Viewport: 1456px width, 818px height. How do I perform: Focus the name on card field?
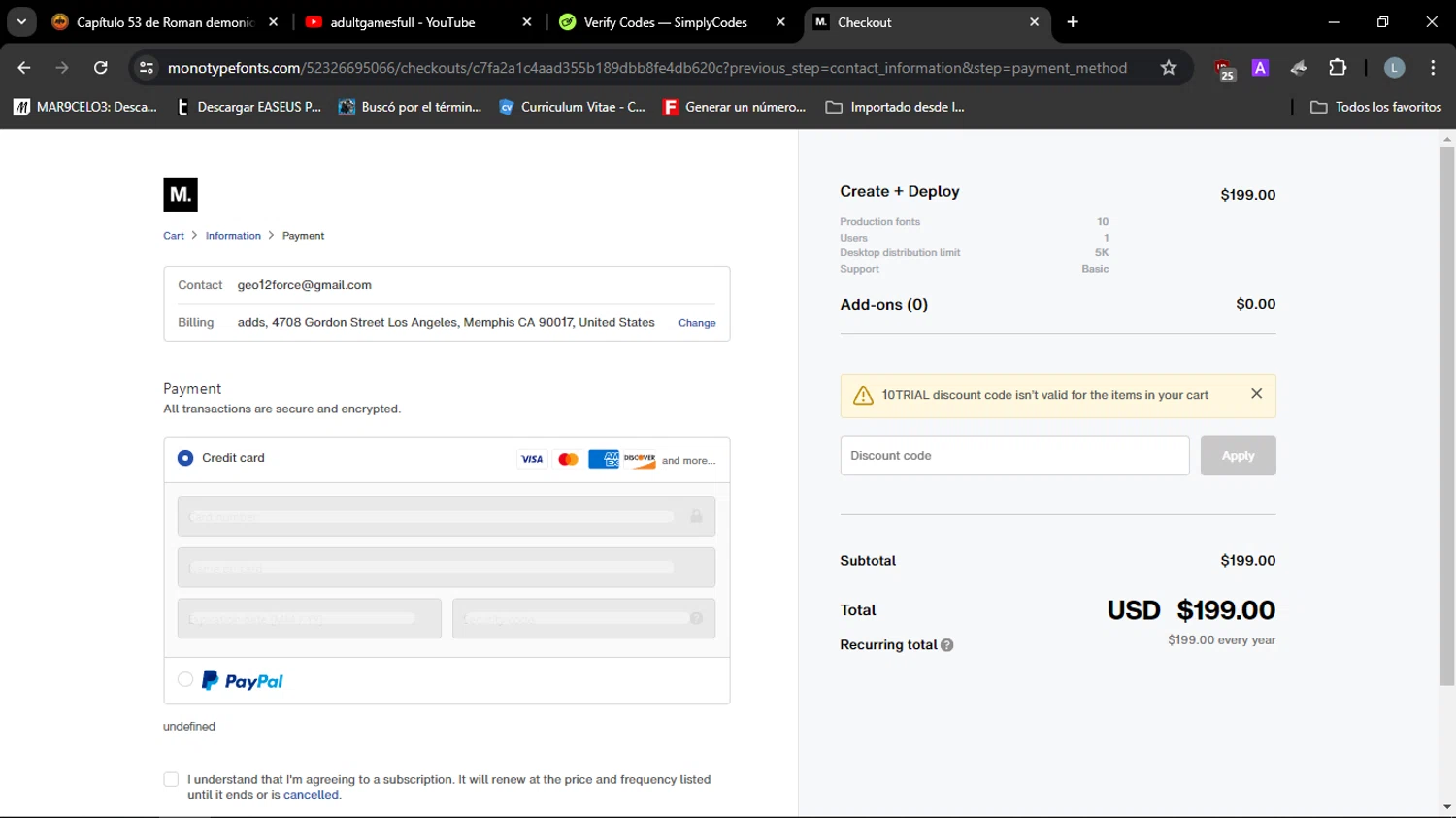click(x=447, y=568)
